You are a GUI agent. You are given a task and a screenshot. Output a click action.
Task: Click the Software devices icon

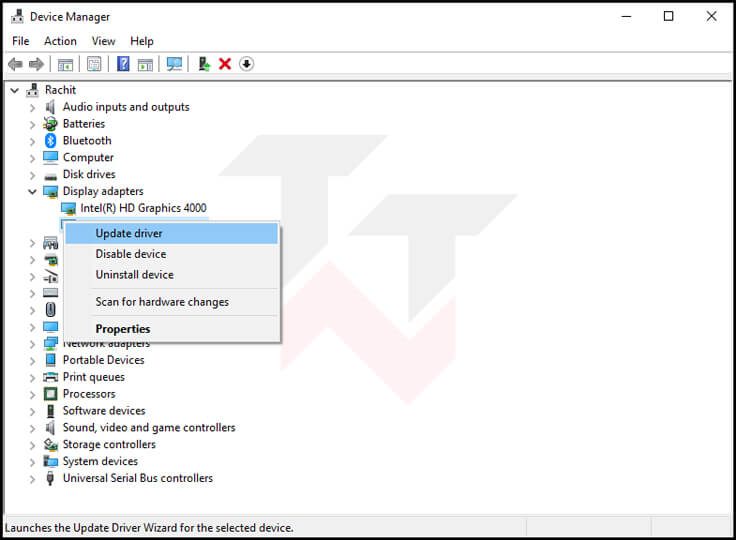(x=50, y=411)
